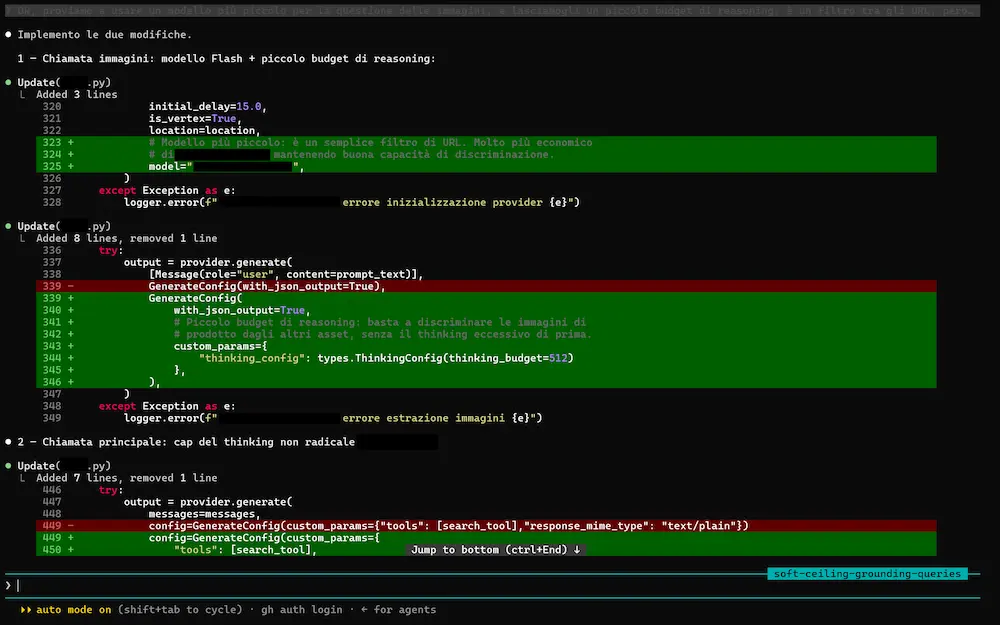Click the auto mode on indicator
1000x625 pixels.
[x=73, y=610]
